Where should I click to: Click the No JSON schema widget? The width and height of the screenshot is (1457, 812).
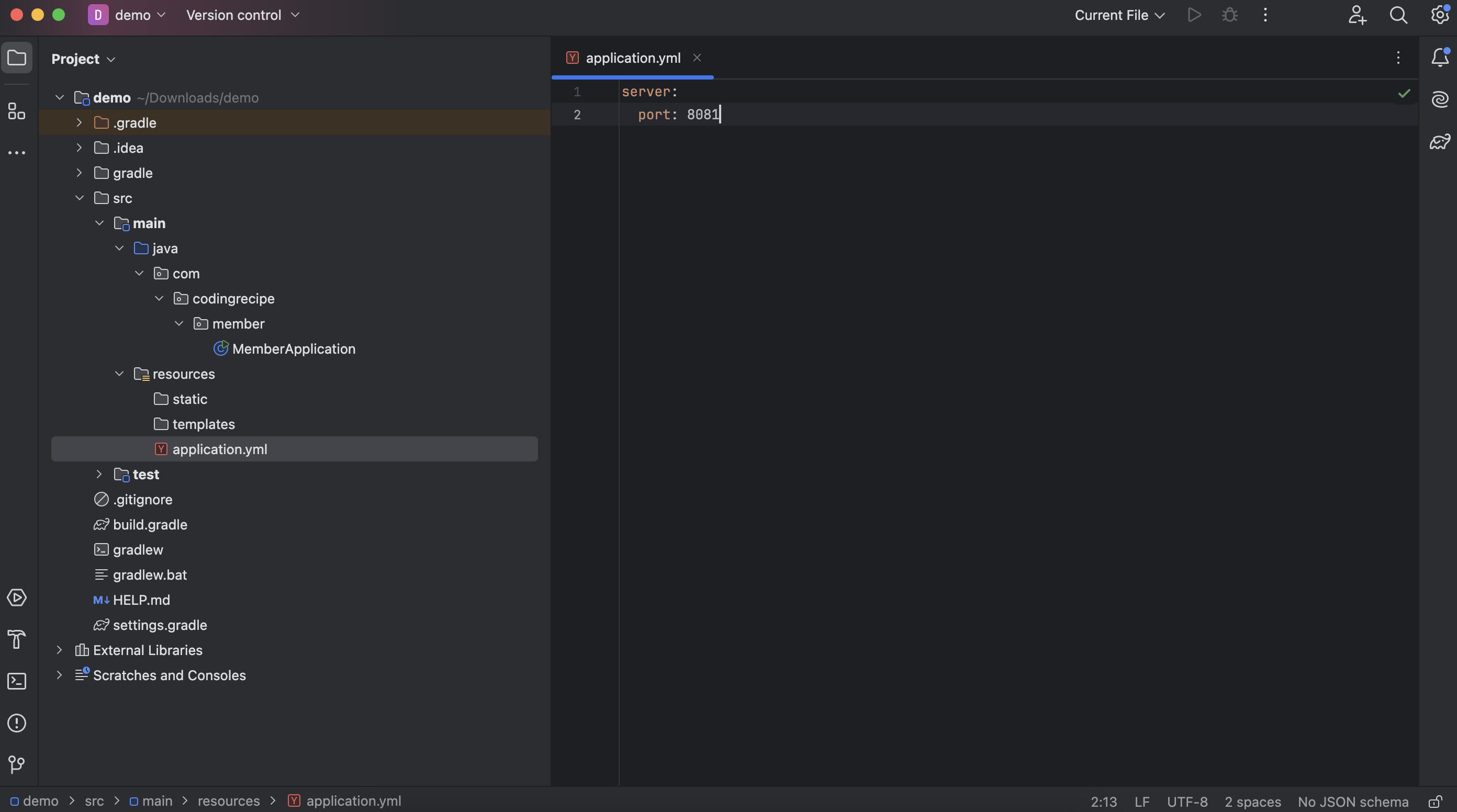pyautogui.click(x=1353, y=802)
